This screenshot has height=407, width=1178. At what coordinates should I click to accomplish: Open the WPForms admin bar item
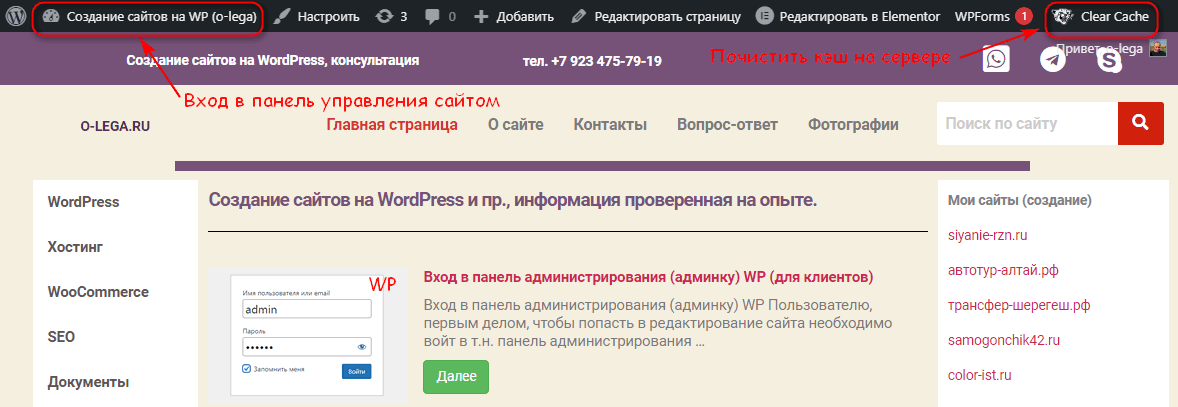pos(992,16)
